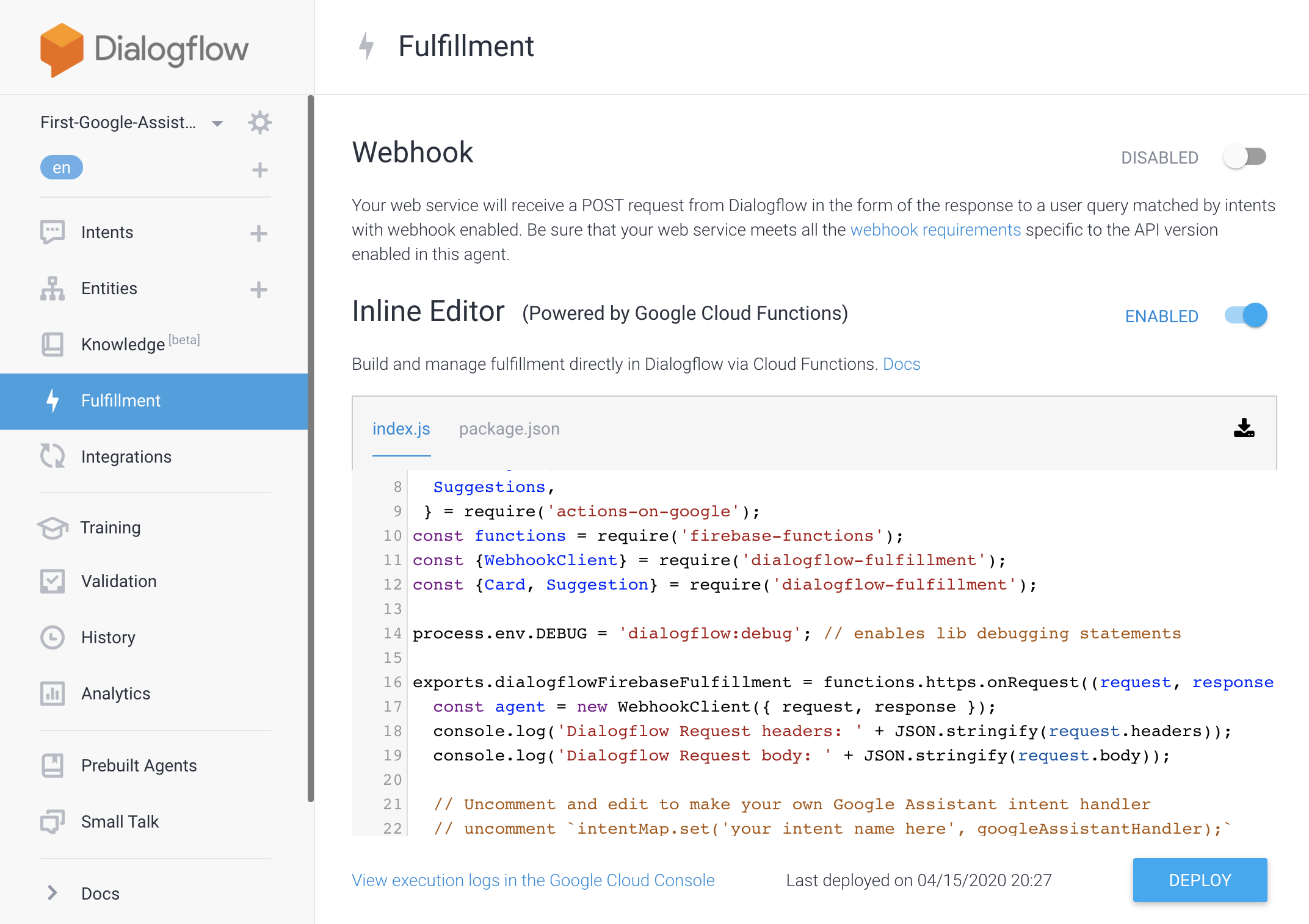Create a new entity with plus icon

click(259, 289)
